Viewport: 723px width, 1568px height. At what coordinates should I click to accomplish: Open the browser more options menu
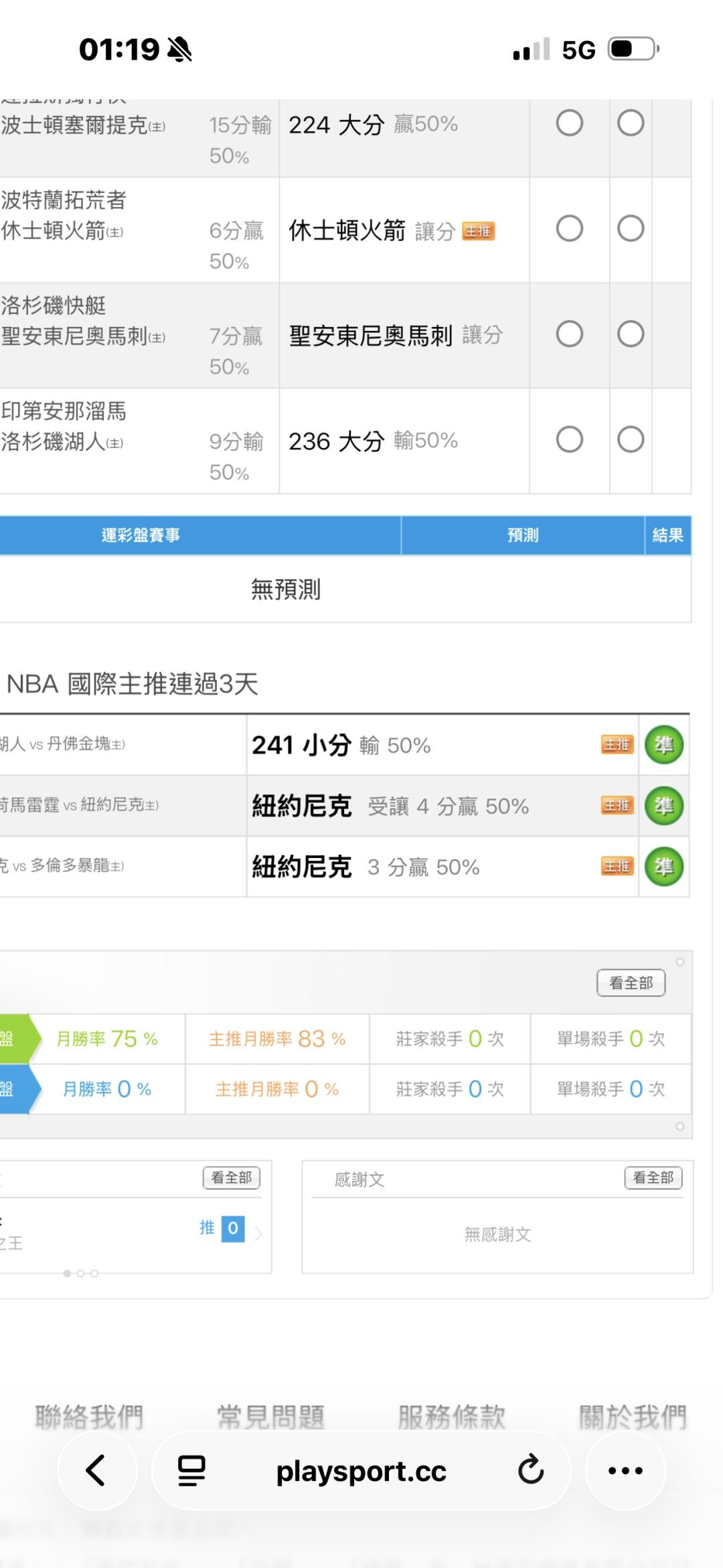625,1471
